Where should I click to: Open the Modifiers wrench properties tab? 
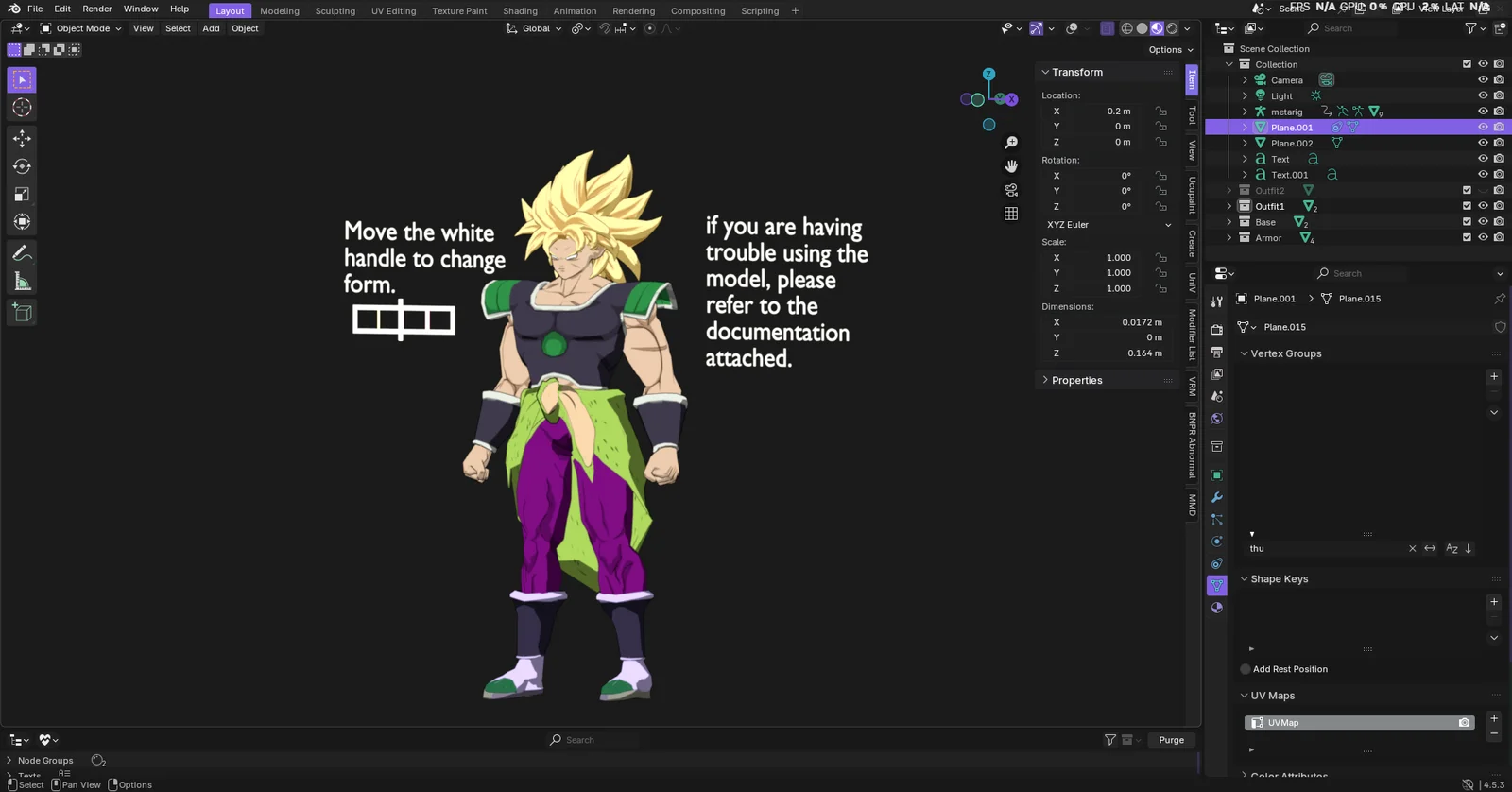(x=1217, y=497)
